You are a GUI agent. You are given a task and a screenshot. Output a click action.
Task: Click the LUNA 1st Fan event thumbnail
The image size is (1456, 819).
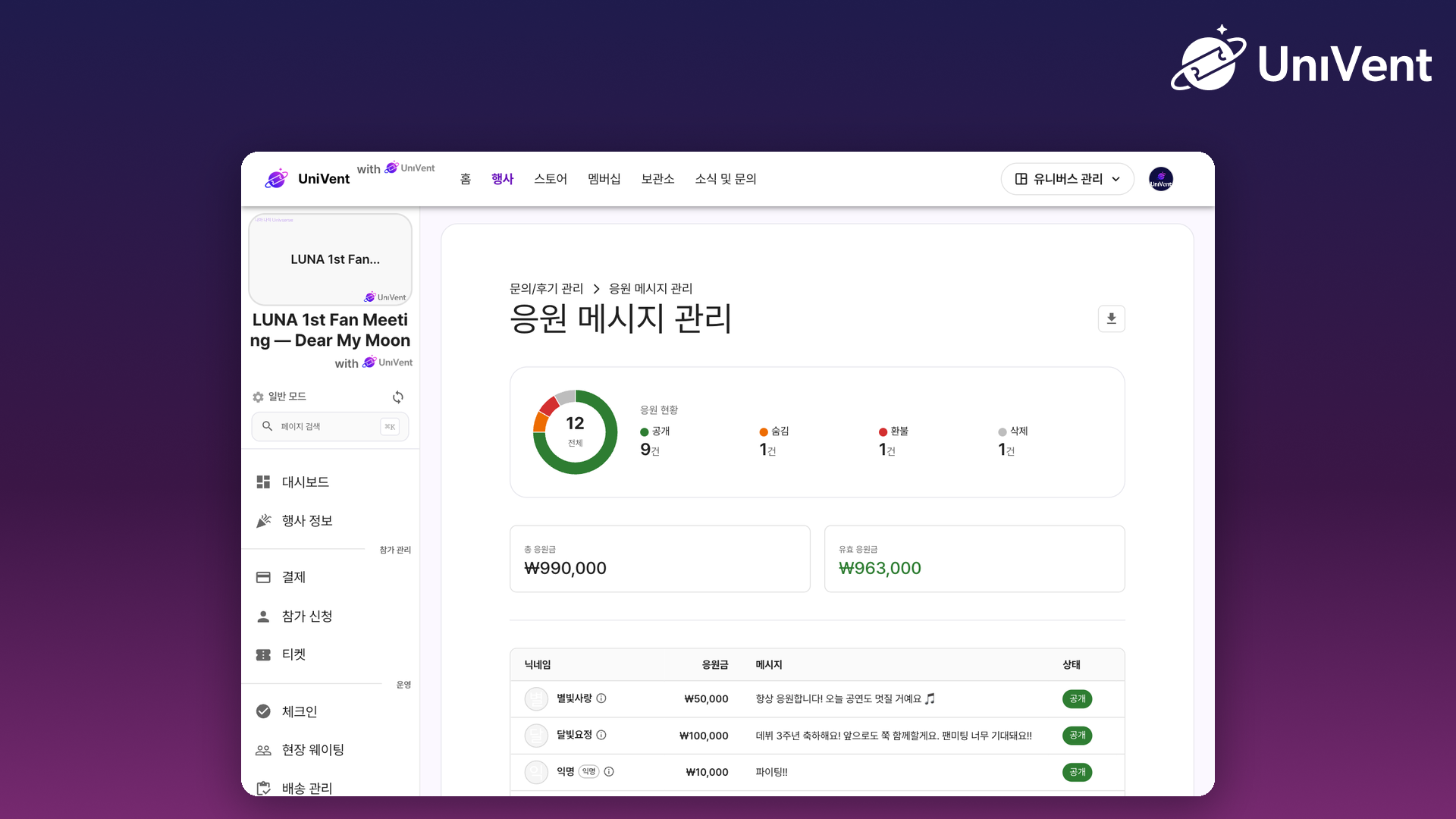[330, 259]
